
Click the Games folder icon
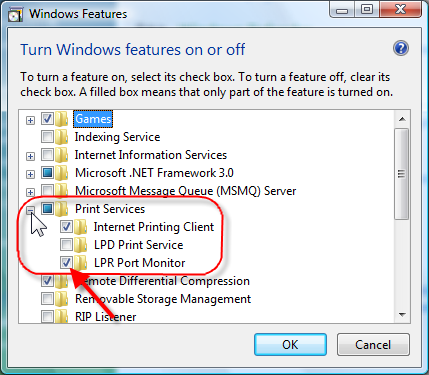point(62,119)
